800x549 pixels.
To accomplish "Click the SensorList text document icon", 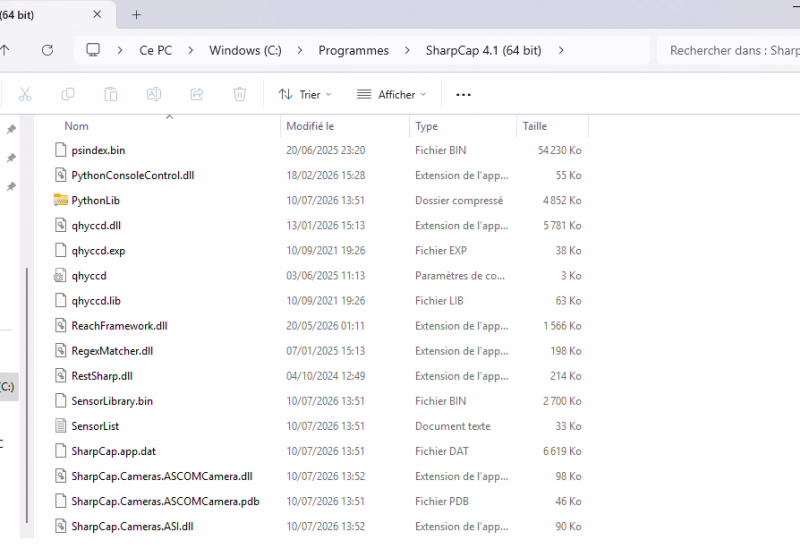I will pos(60,426).
